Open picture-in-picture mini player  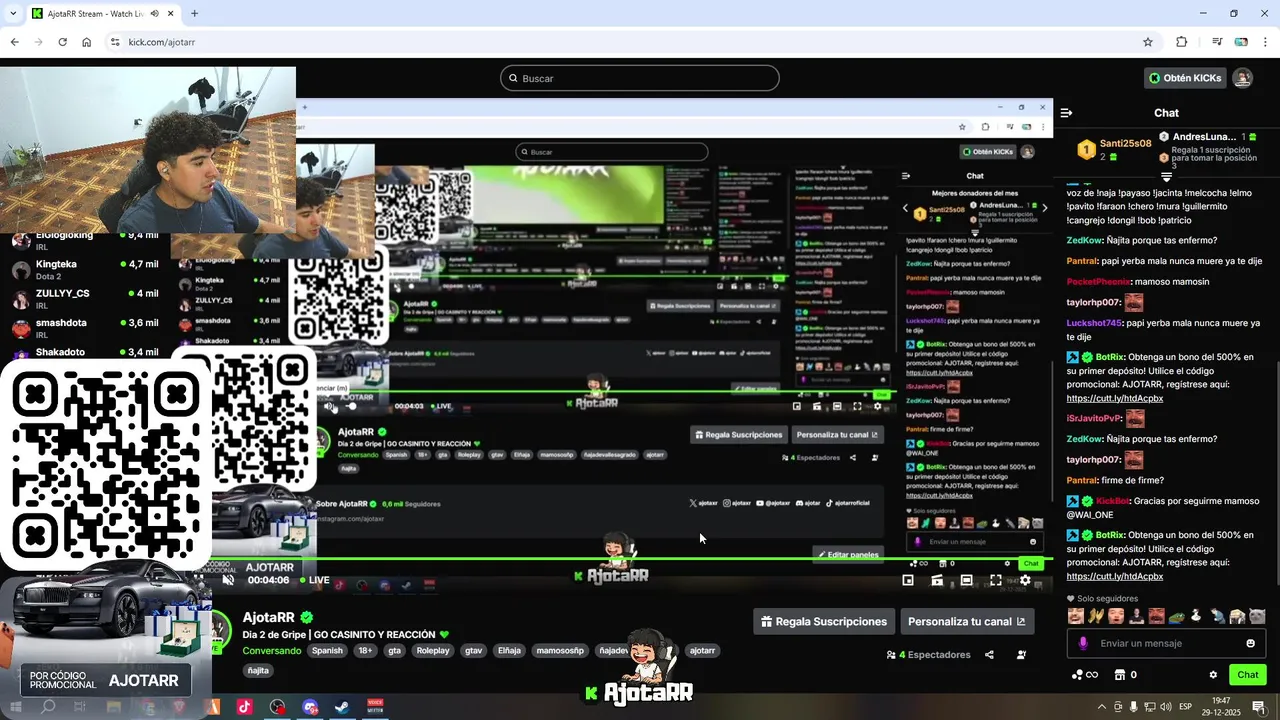908,580
